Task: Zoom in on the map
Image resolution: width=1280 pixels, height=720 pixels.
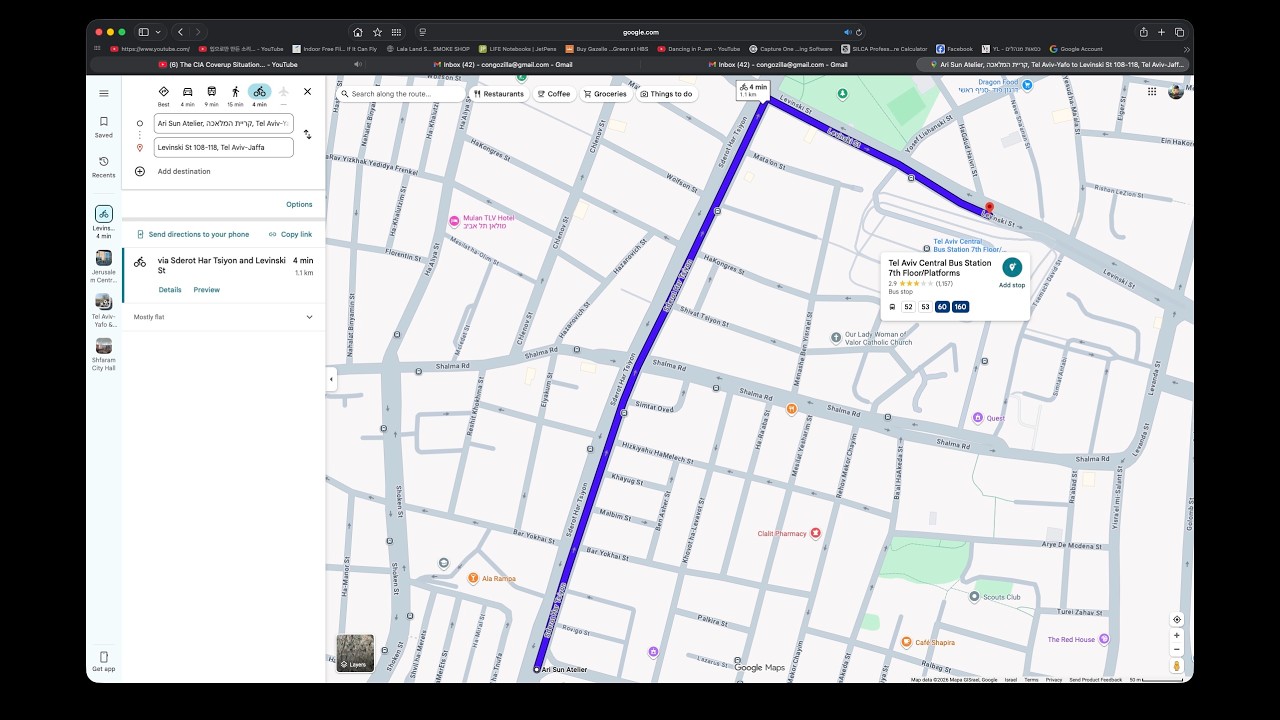Action: click(x=1177, y=635)
